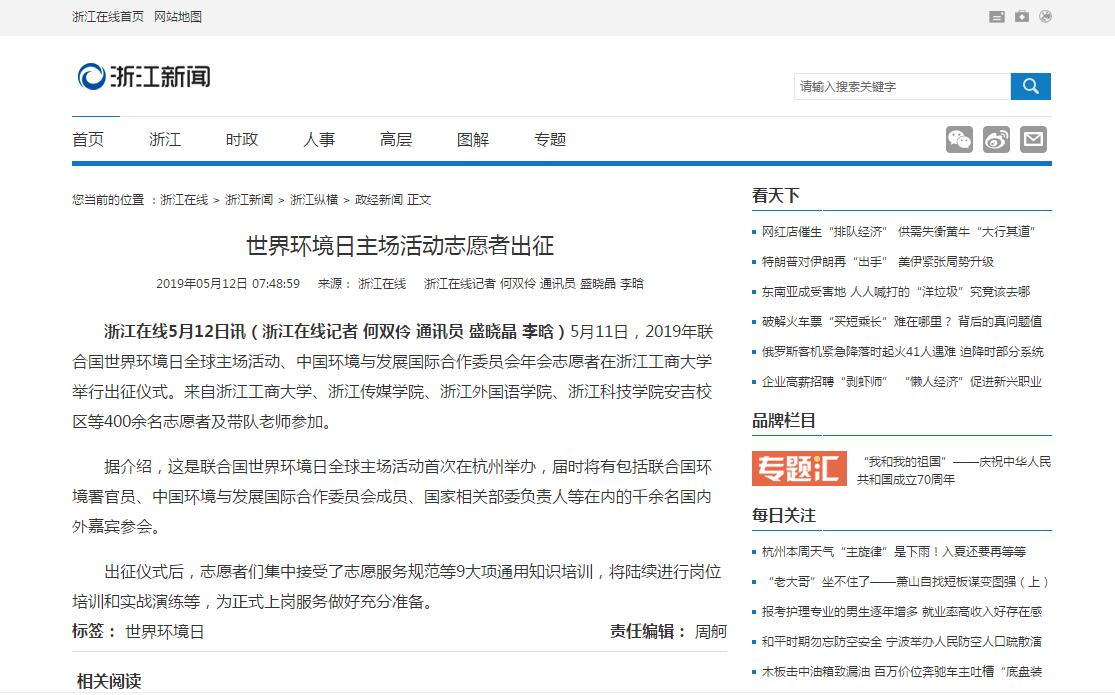
Task: Open 网站地图 link in top bar
Action: point(178,17)
